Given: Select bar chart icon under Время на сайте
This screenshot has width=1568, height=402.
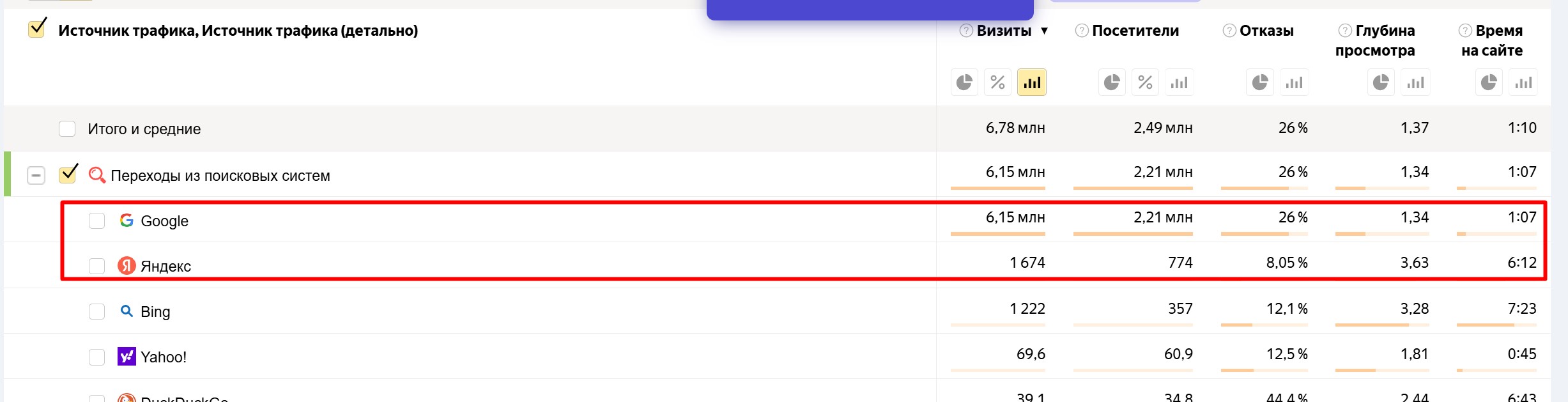Looking at the screenshot, I should tap(1523, 82).
